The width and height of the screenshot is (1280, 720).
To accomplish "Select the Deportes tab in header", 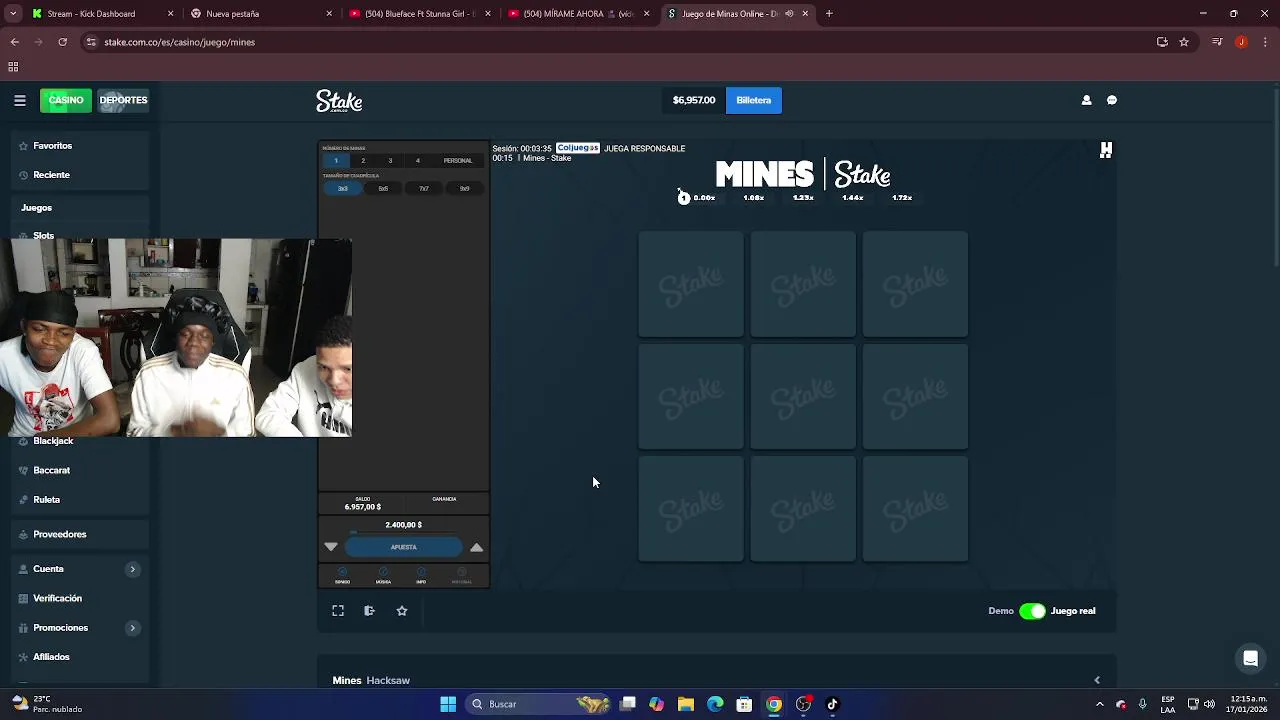I will coord(123,100).
